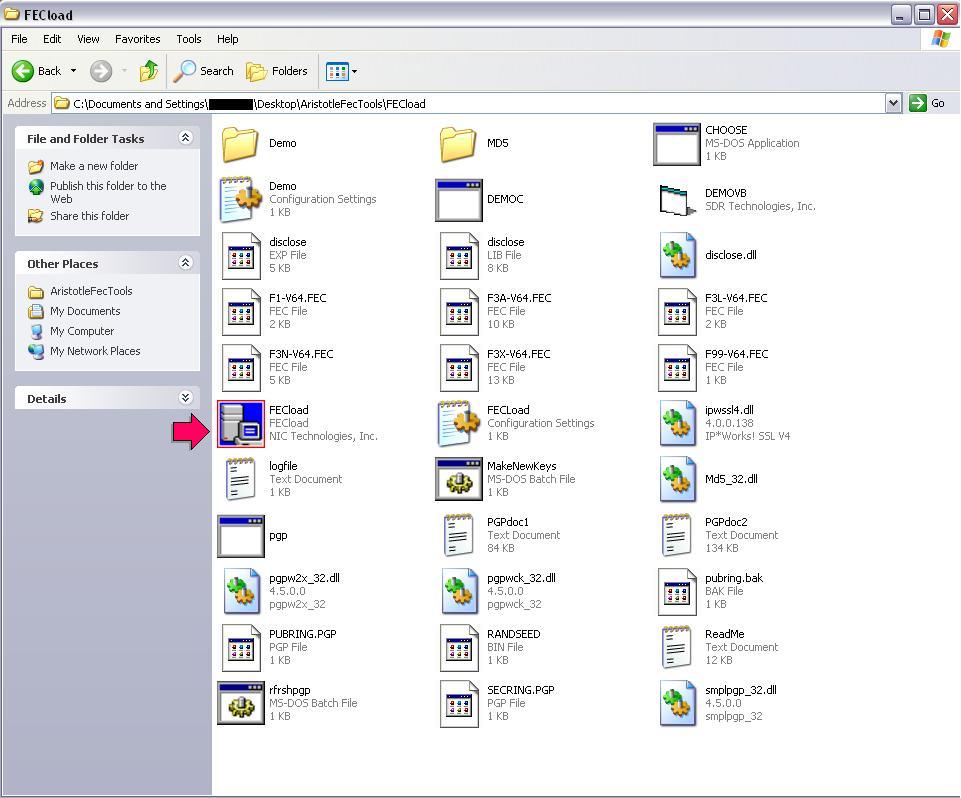Select the F3A-V64.FEC file icon

459,312
